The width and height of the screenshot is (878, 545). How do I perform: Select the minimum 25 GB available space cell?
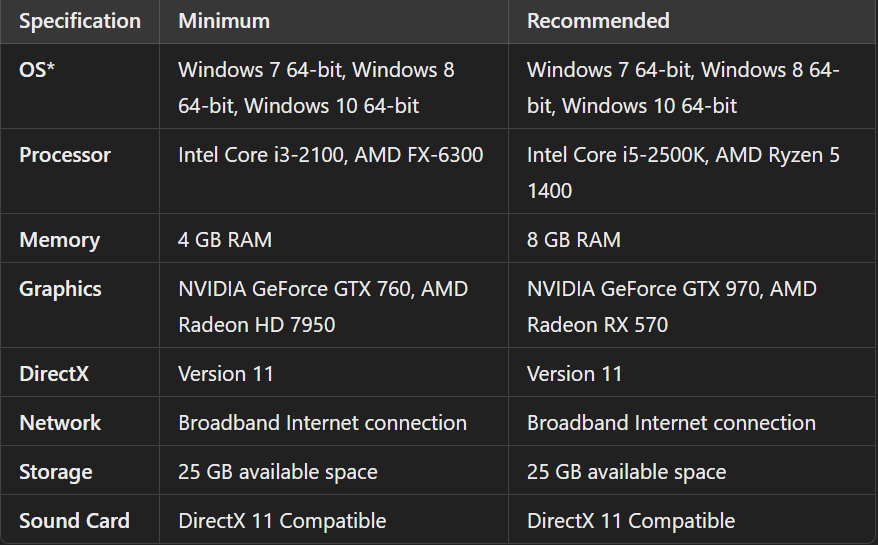click(x=278, y=472)
